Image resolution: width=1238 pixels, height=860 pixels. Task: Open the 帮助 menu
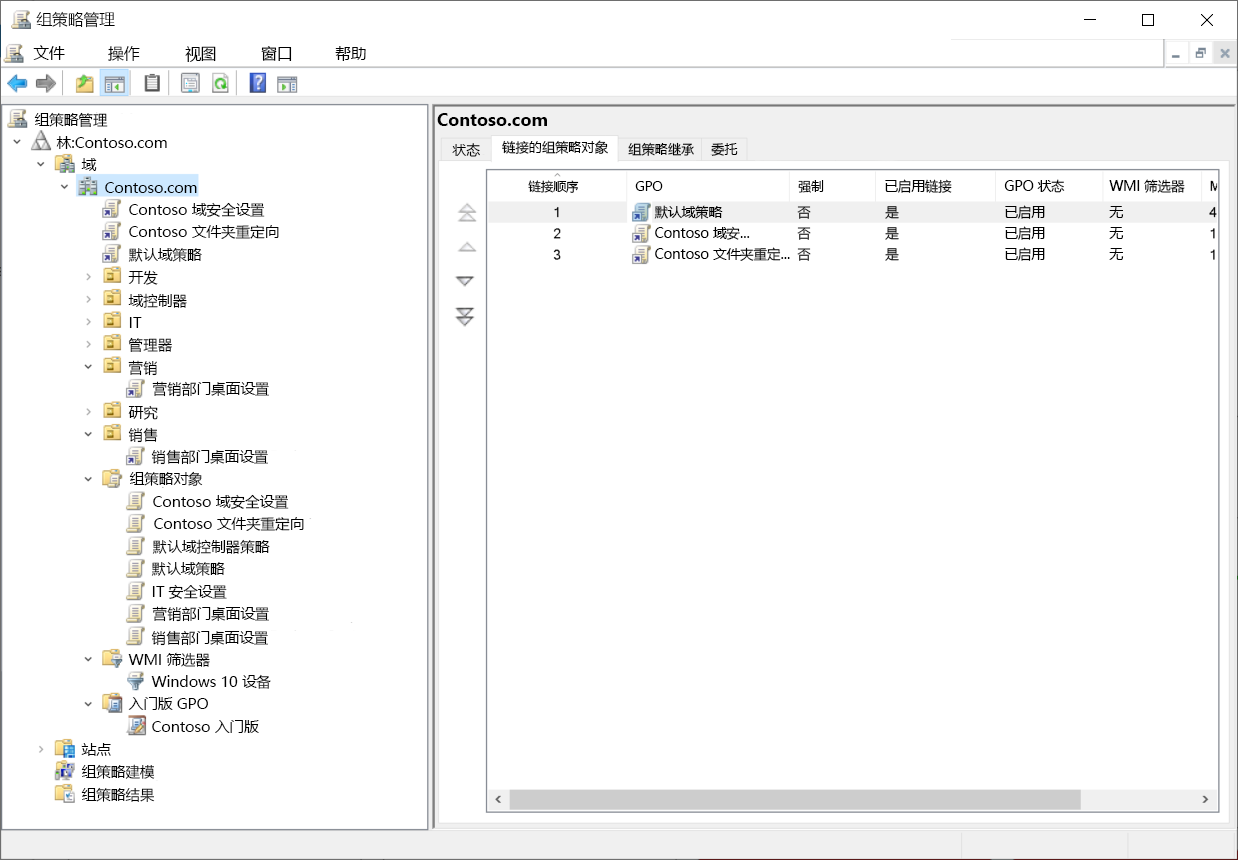(351, 54)
